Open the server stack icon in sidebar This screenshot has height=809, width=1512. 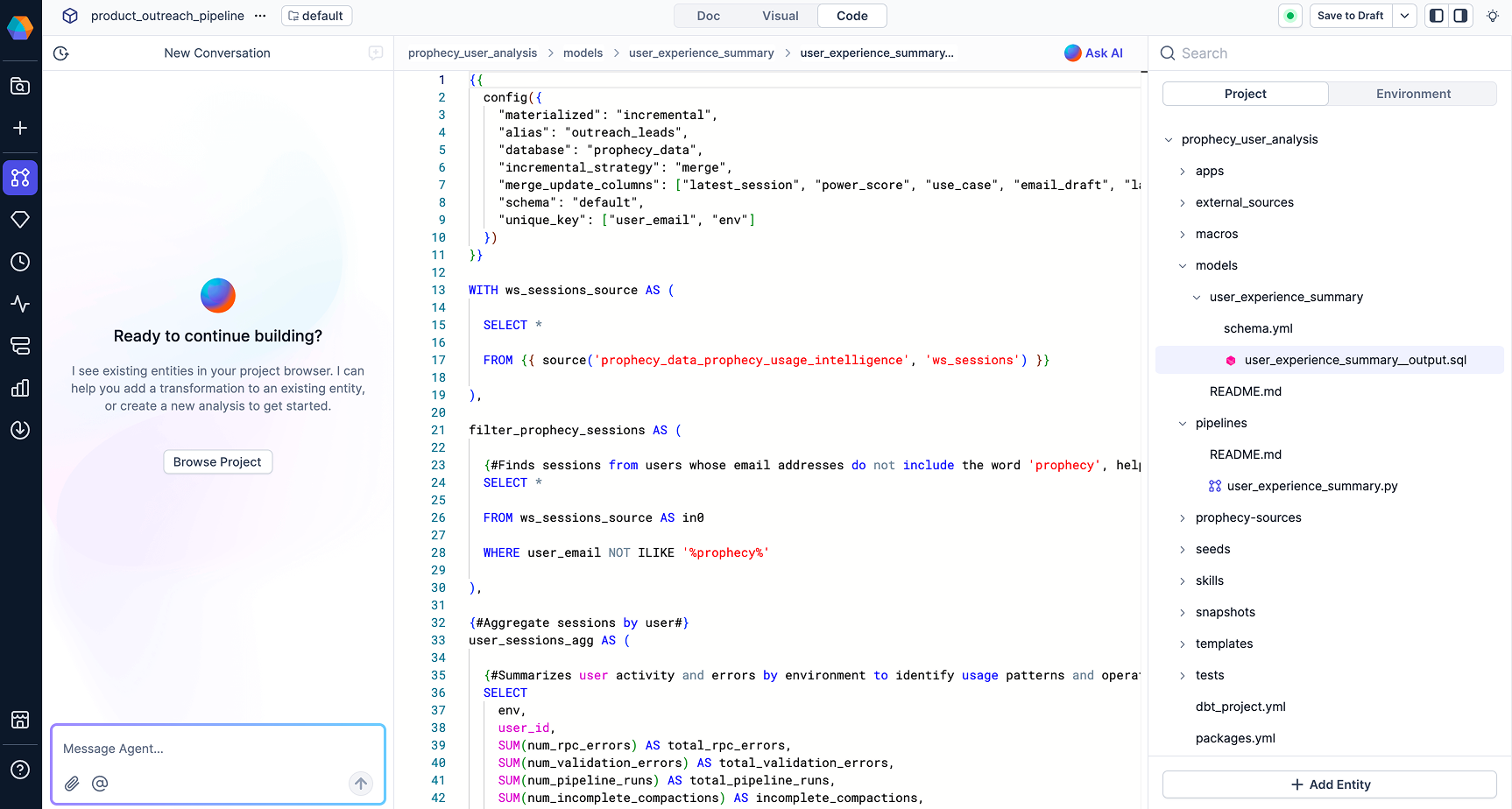[20, 346]
